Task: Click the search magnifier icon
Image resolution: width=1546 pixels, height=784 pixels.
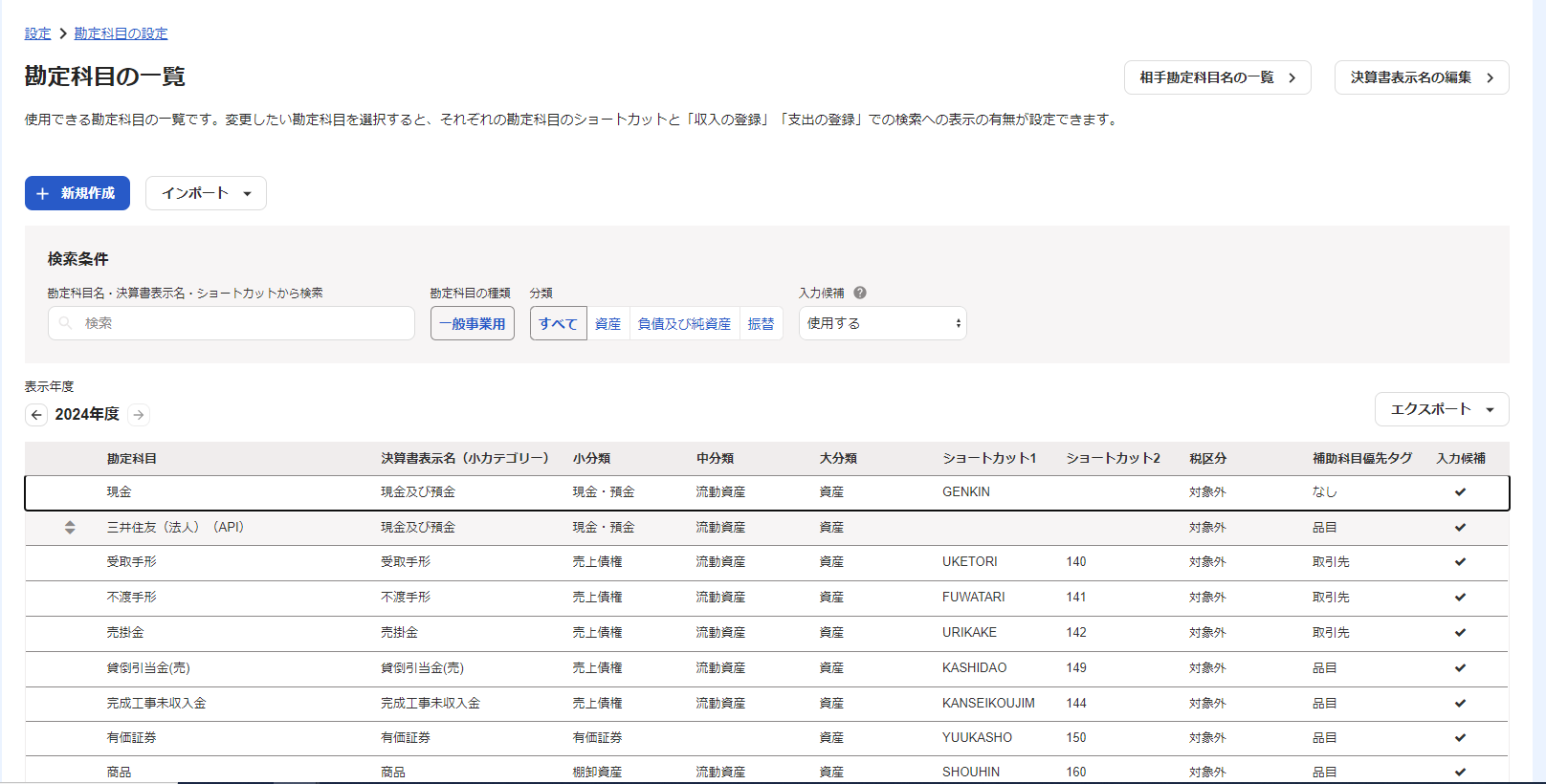Action: coord(65,323)
